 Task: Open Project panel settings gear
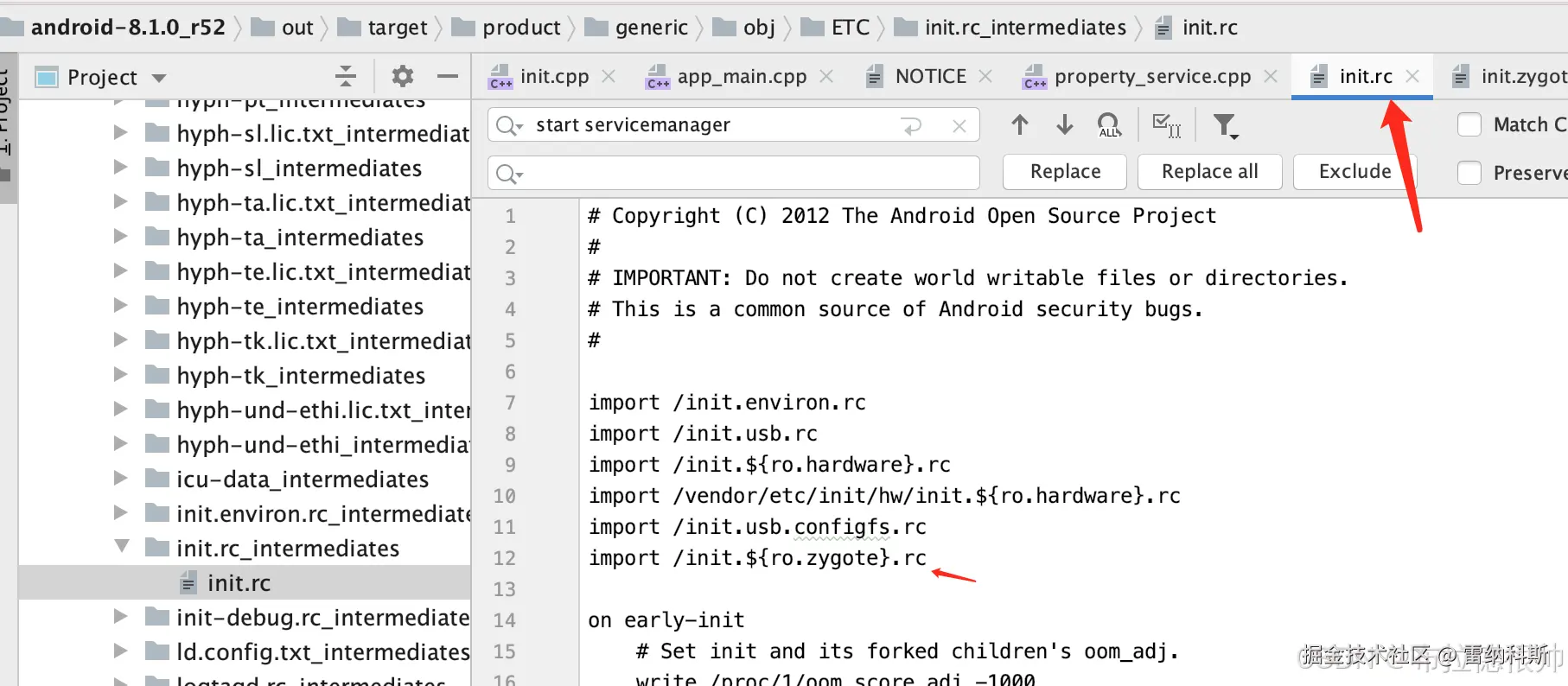tap(402, 77)
